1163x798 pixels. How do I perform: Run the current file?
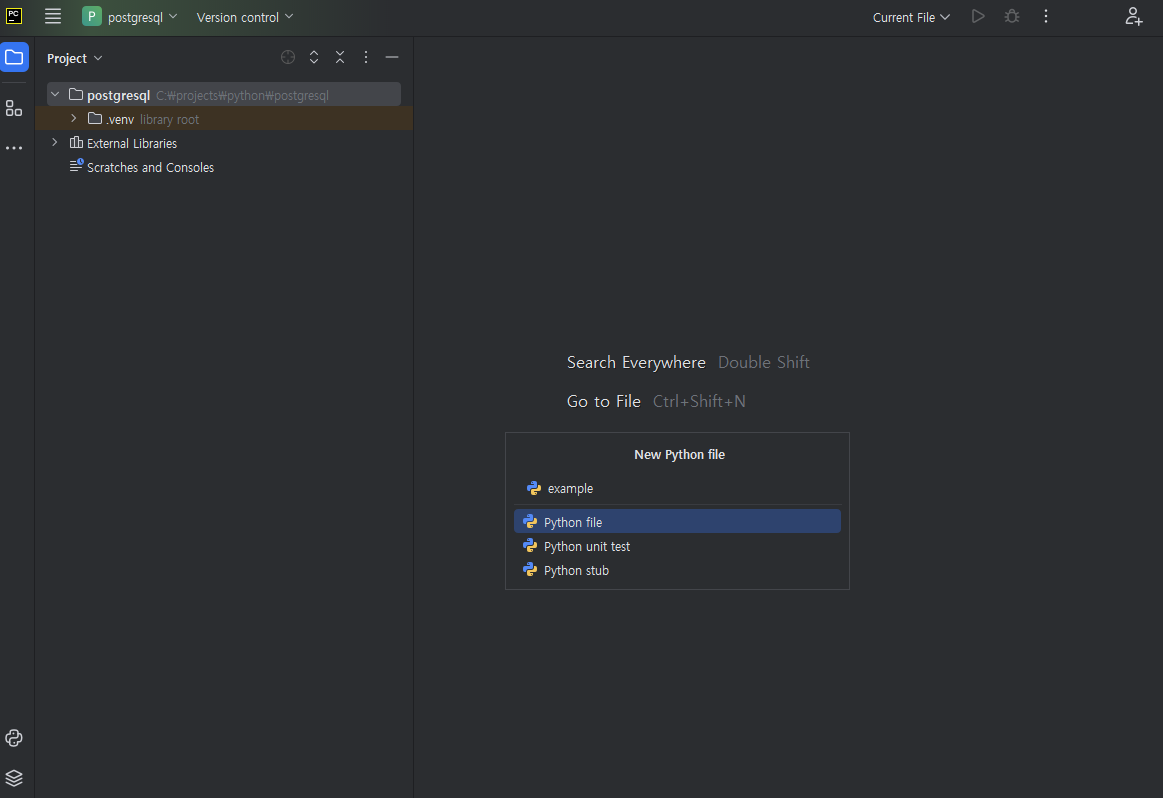tap(978, 16)
